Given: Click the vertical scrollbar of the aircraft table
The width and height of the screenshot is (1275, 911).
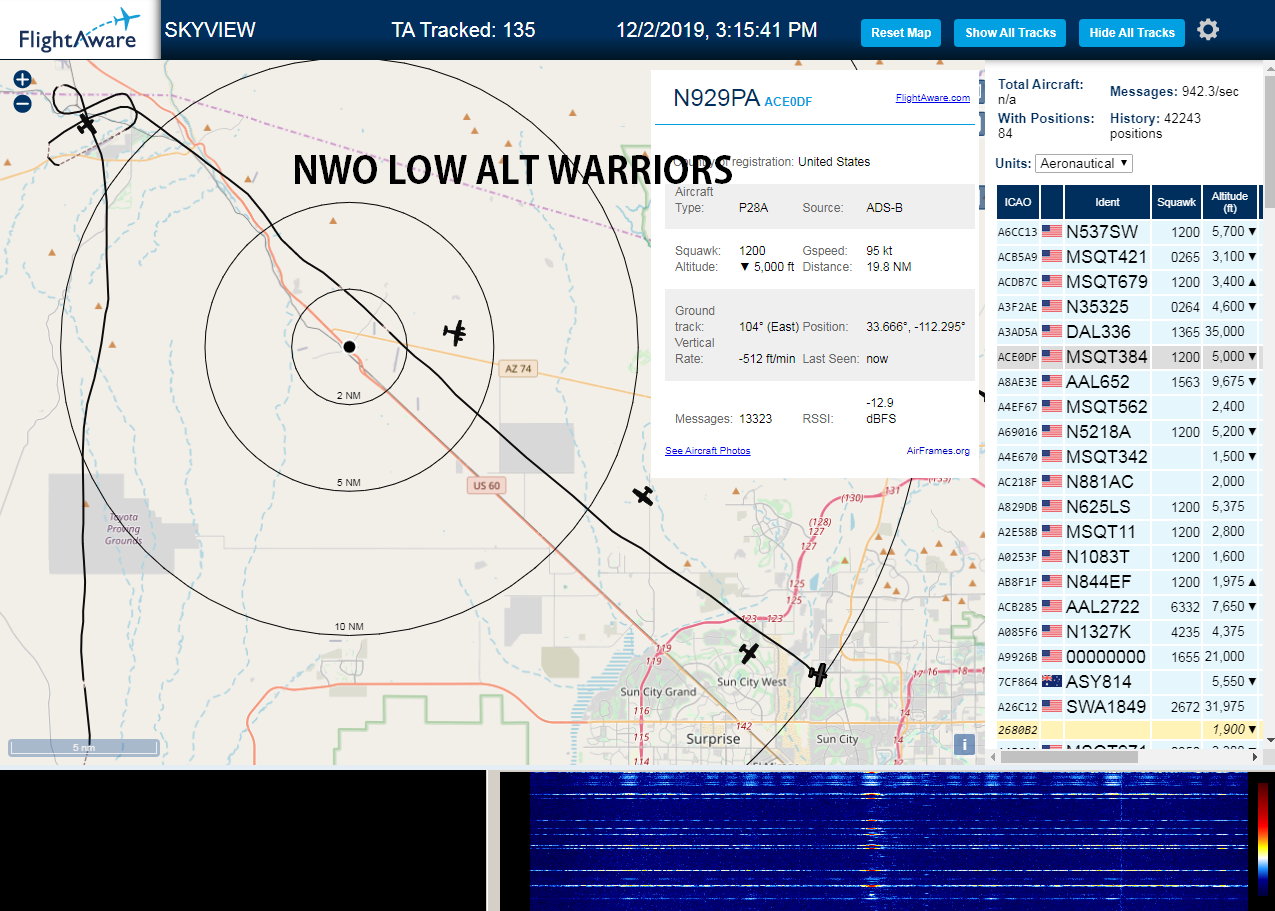Looking at the screenshot, I should click(x=1269, y=140).
